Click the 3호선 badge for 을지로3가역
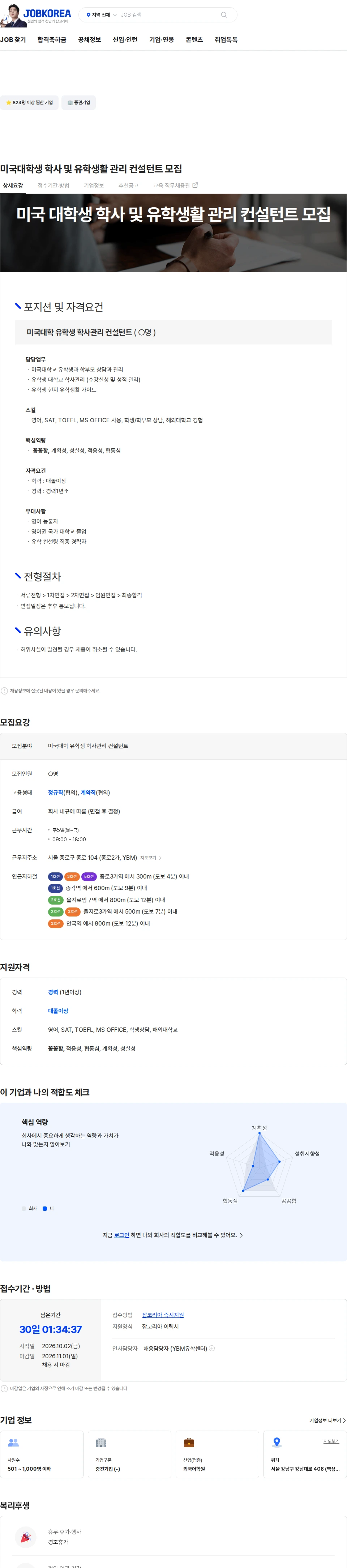The height and width of the screenshot is (1568, 347). (x=72, y=912)
